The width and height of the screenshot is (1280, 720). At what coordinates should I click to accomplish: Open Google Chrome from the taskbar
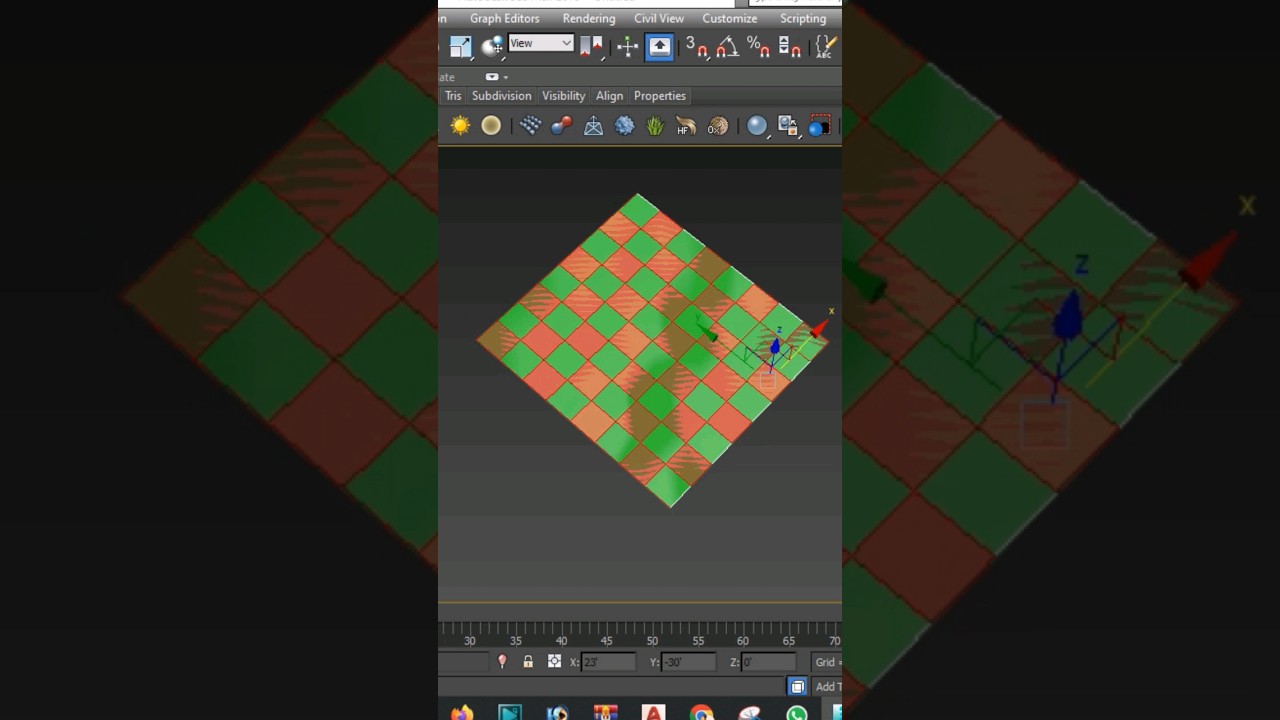(702, 713)
